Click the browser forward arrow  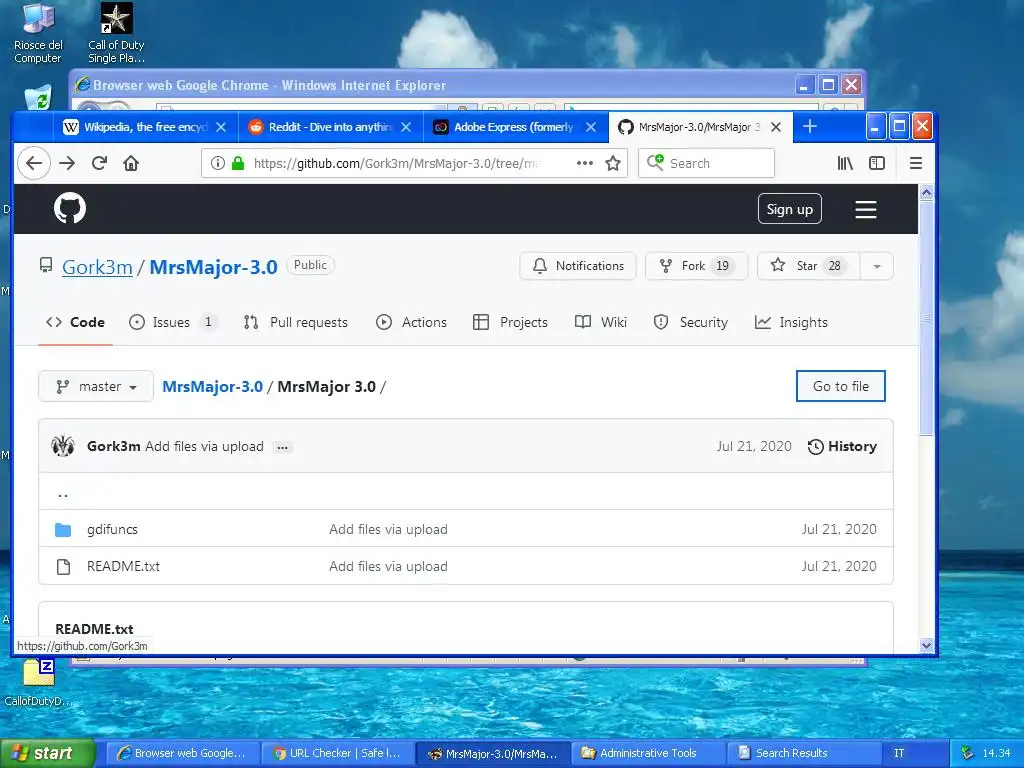(x=67, y=163)
